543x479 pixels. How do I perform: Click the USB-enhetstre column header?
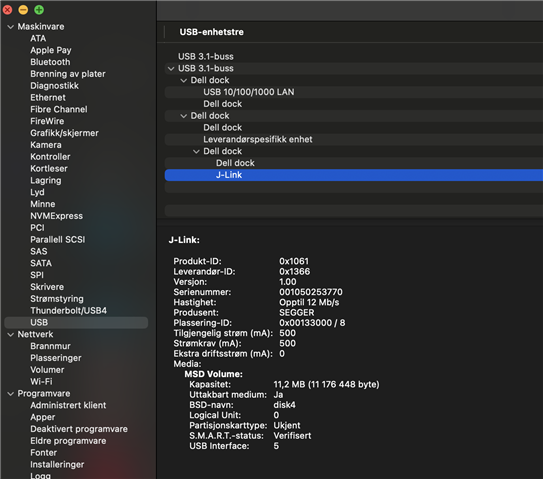click(x=212, y=32)
